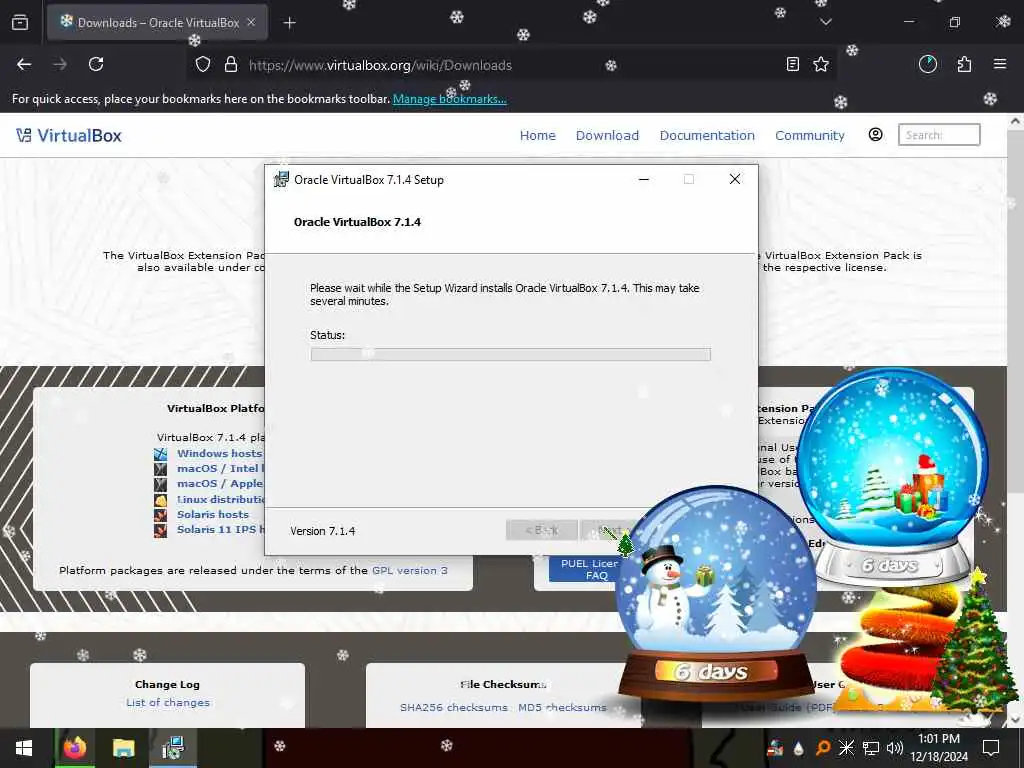Switch to Firefox on the taskbar
This screenshot has width=1024, height=768.
[x=74, y=748]
